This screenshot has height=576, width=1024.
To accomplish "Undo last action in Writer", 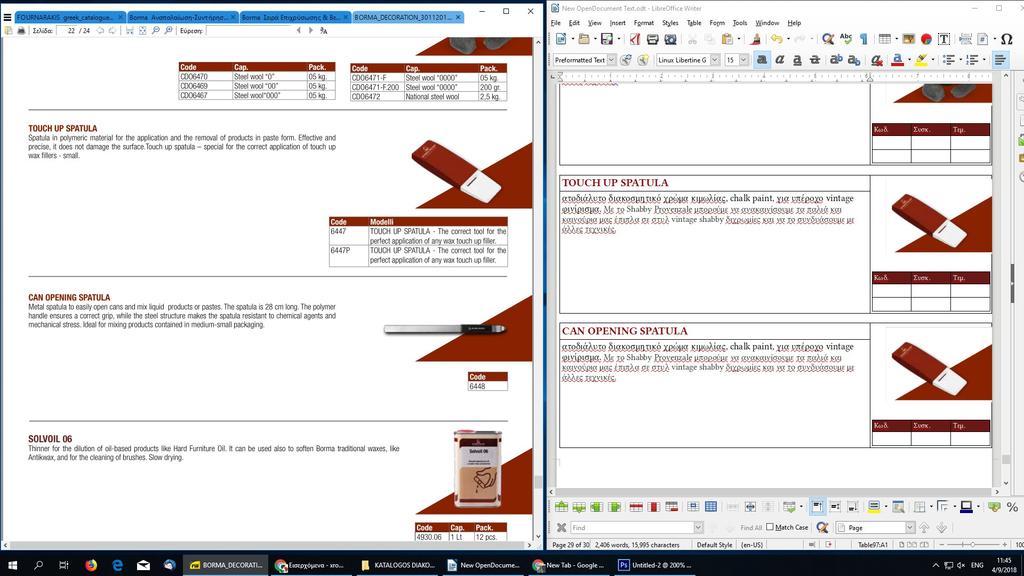I will [x=776, y=40].
